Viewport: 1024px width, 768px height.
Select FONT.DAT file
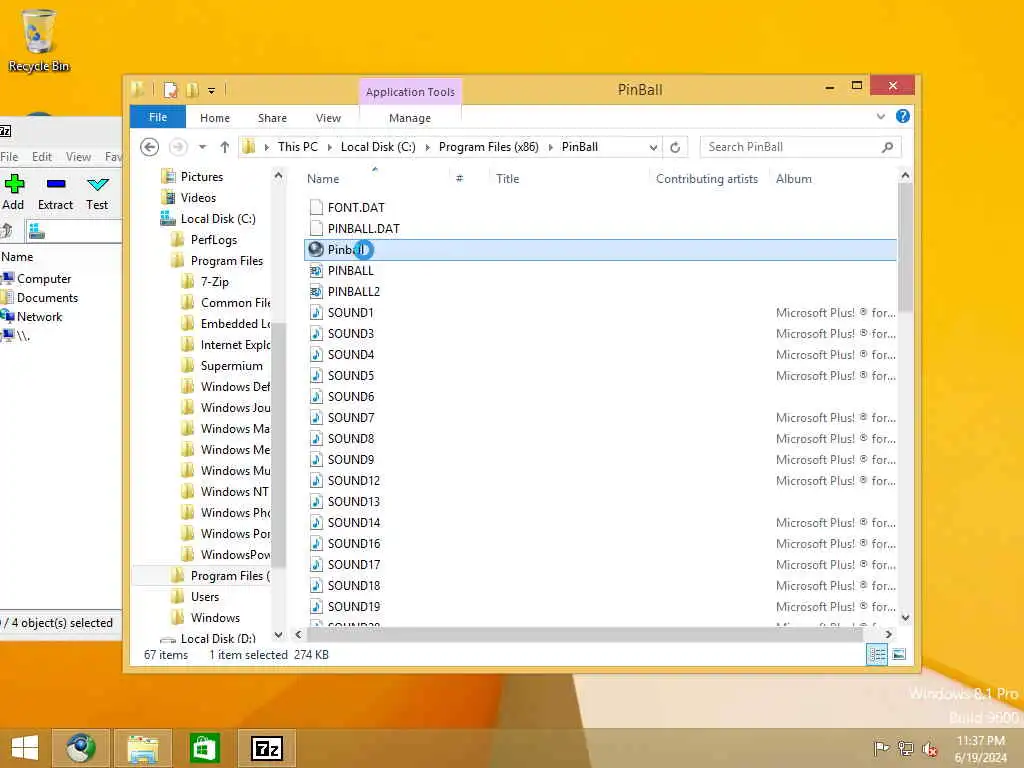[x=356, y=208]
